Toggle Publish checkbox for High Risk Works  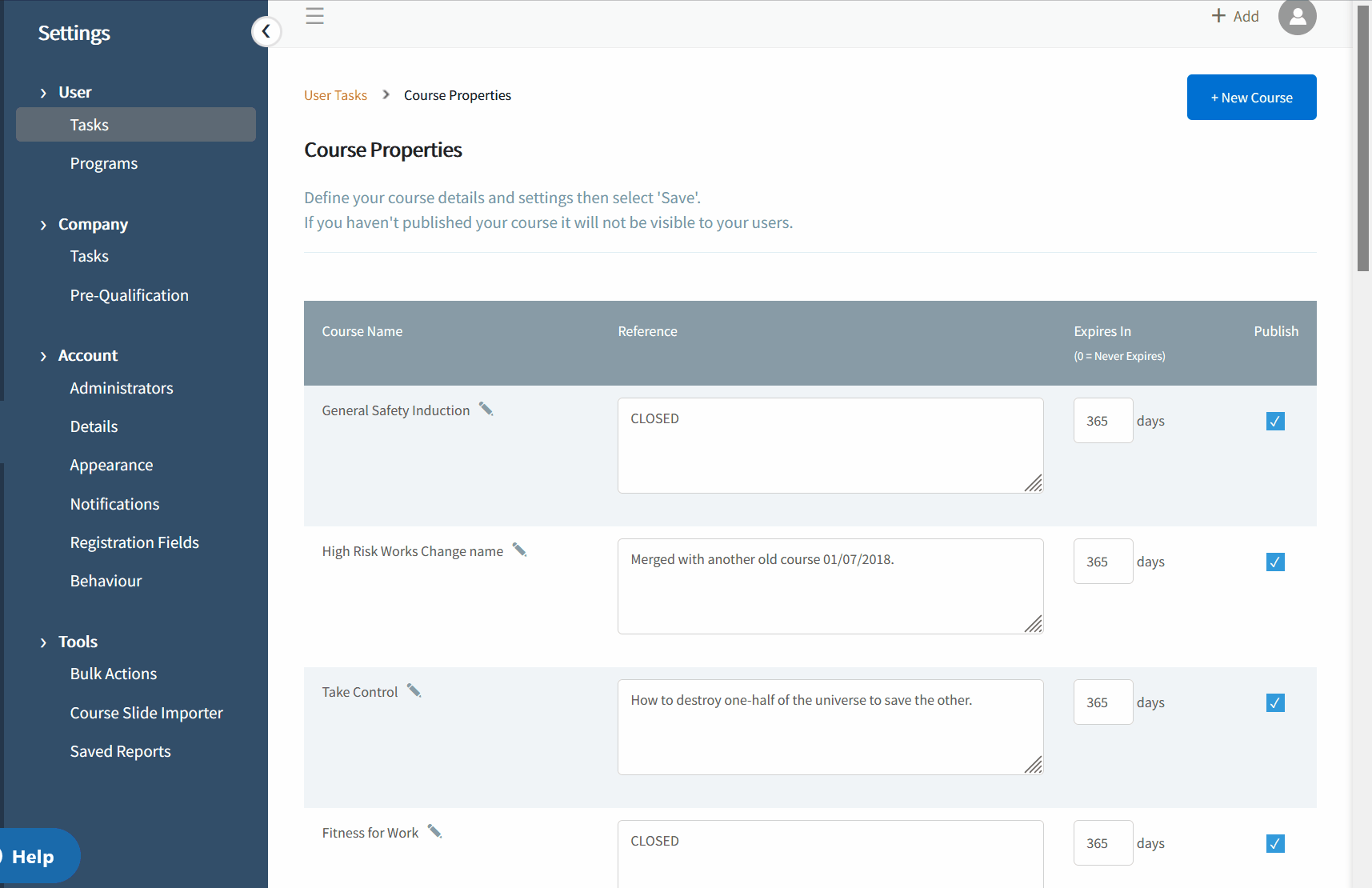tap(1275, 562)
